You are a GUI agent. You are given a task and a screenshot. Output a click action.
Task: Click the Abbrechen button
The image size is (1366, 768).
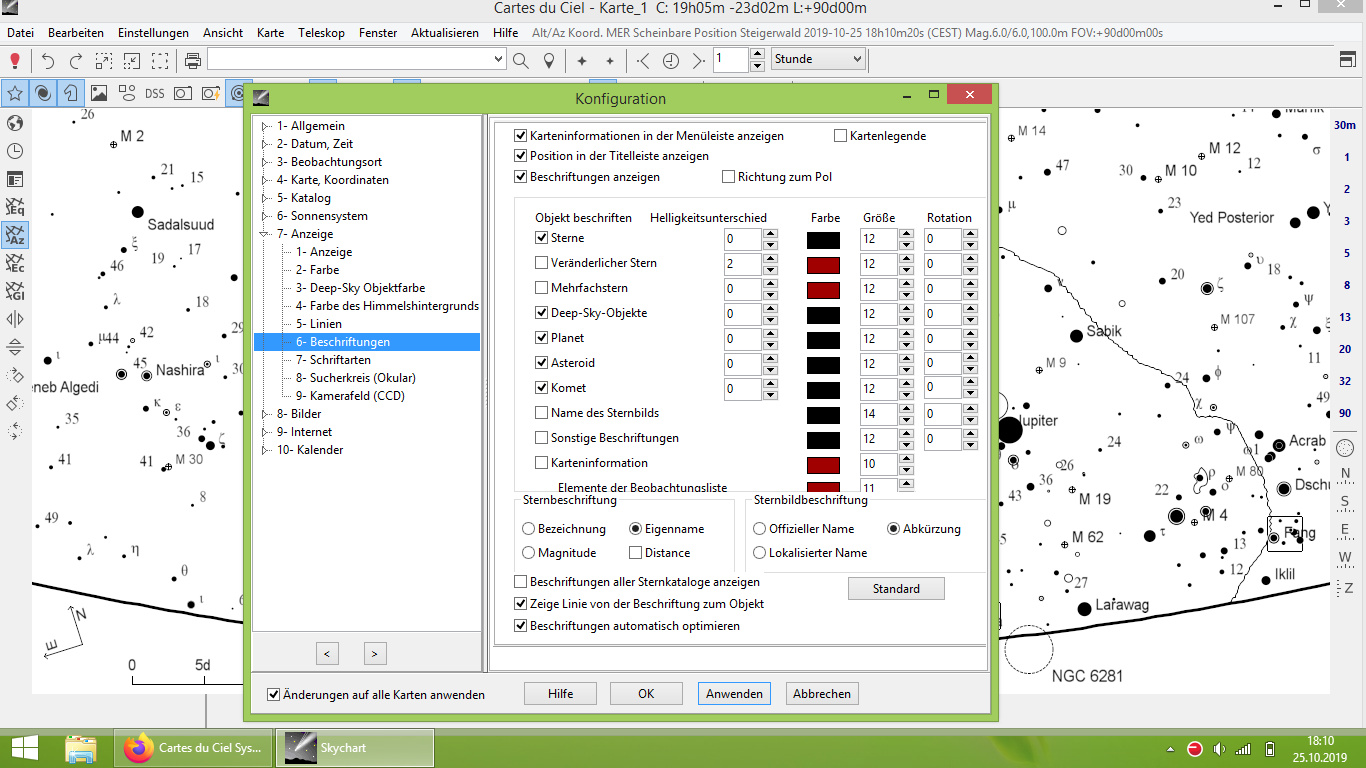coord(822,694)
